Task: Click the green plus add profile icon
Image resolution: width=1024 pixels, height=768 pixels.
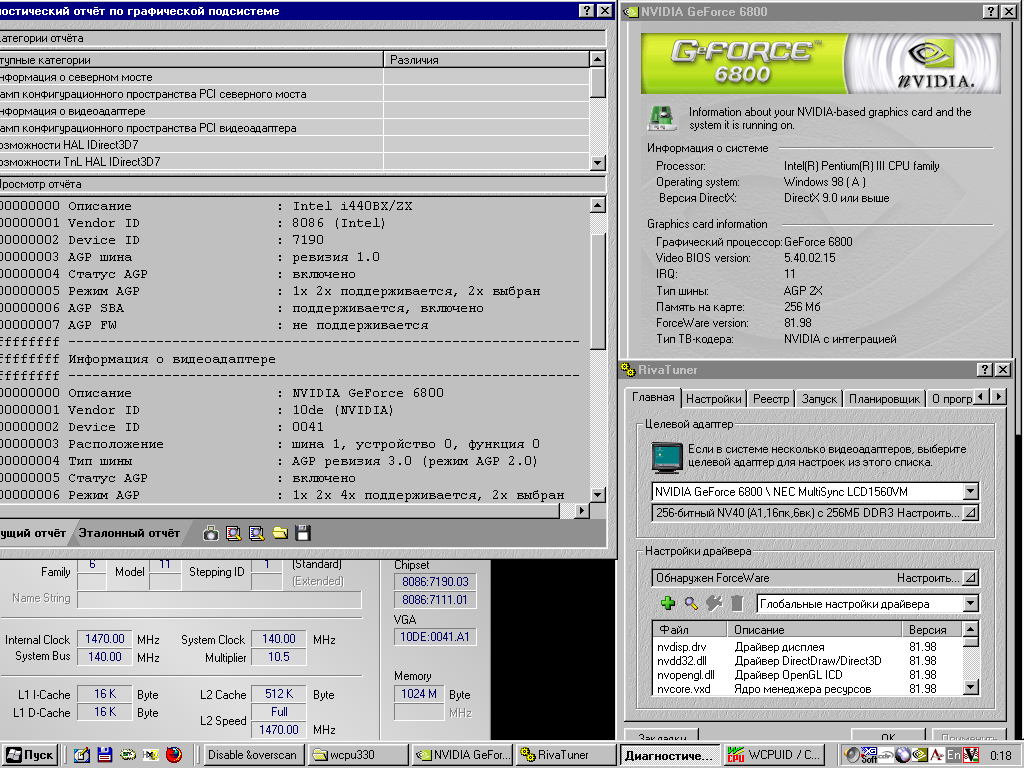Action: 669,603
